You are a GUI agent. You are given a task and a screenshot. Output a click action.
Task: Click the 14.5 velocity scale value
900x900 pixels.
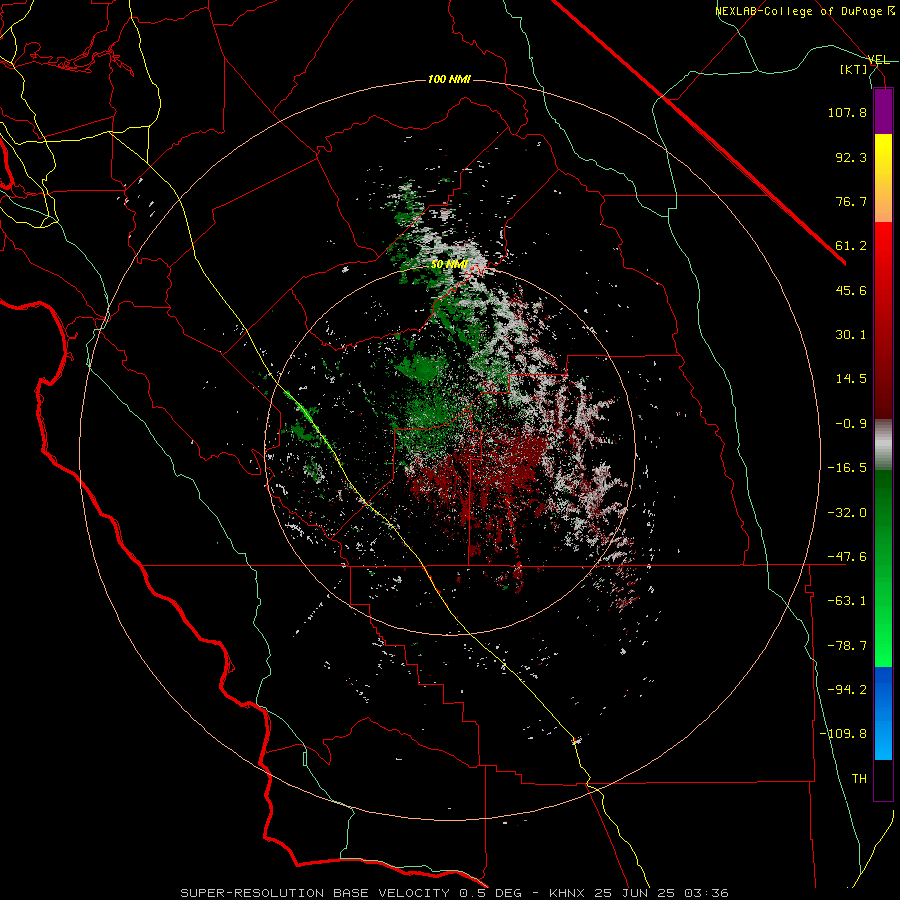pos(851,379)
